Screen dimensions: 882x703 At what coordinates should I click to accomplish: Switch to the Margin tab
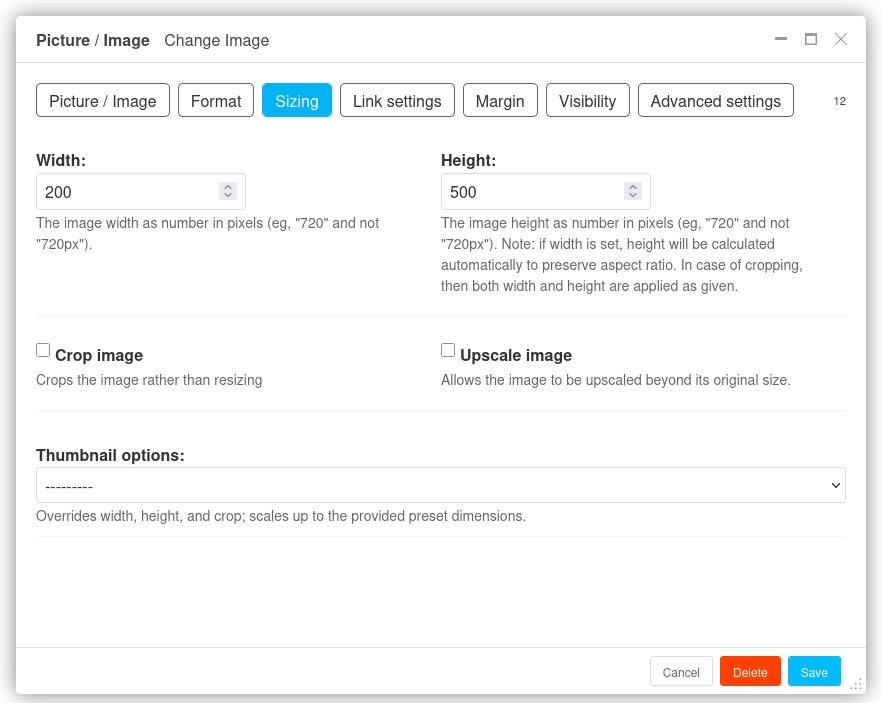pyautogui.click(x=500, y=101)
